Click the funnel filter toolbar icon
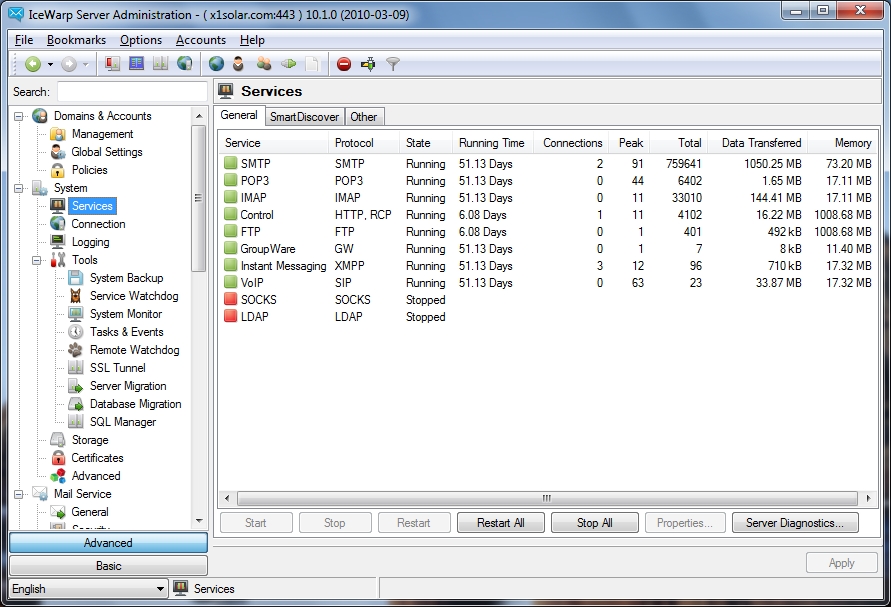This screenshot has height=607, width=891. 393,64
